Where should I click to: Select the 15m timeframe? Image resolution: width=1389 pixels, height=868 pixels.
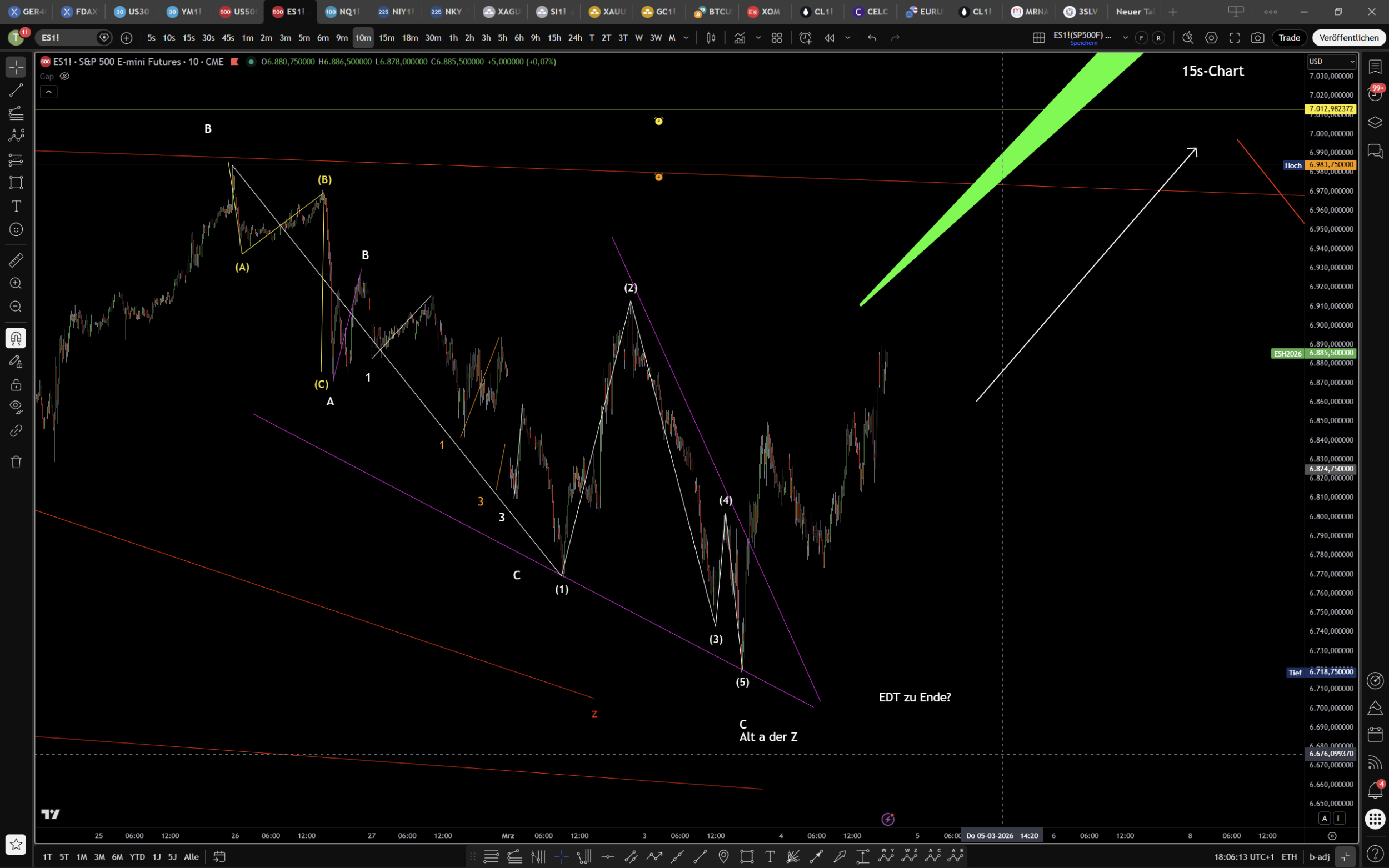coord(387,38)
